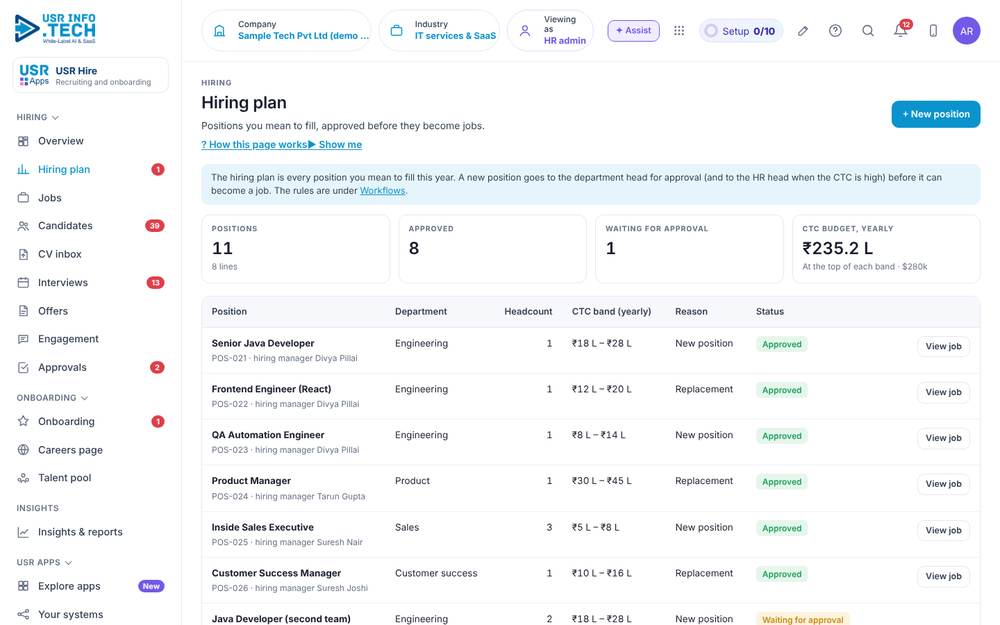This screenshot has height=625, width=1000.
Task: Collapse the USR APPS section chevron
Action: tap(68, 562)
